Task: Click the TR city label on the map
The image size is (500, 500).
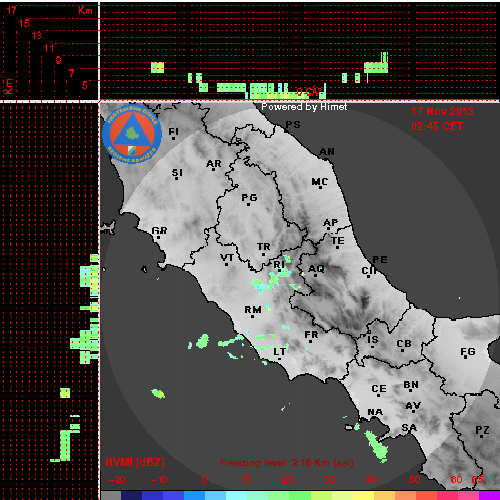Action: point(264,247)
